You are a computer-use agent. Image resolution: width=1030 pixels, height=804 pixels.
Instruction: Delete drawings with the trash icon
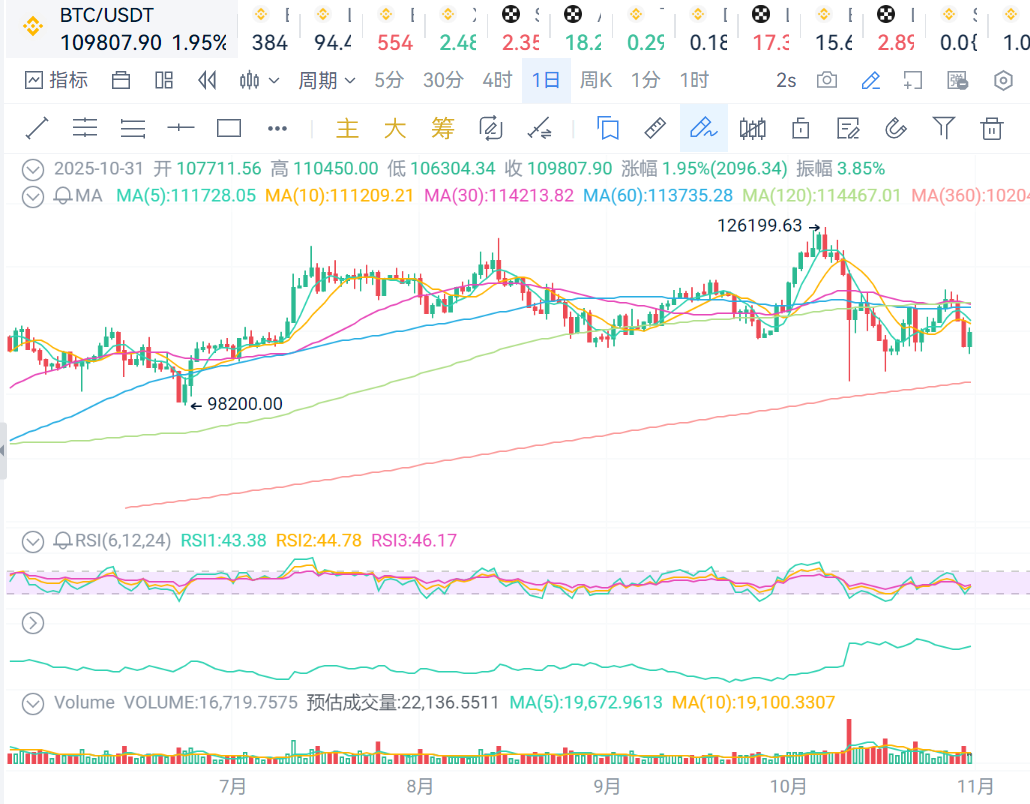991,128
